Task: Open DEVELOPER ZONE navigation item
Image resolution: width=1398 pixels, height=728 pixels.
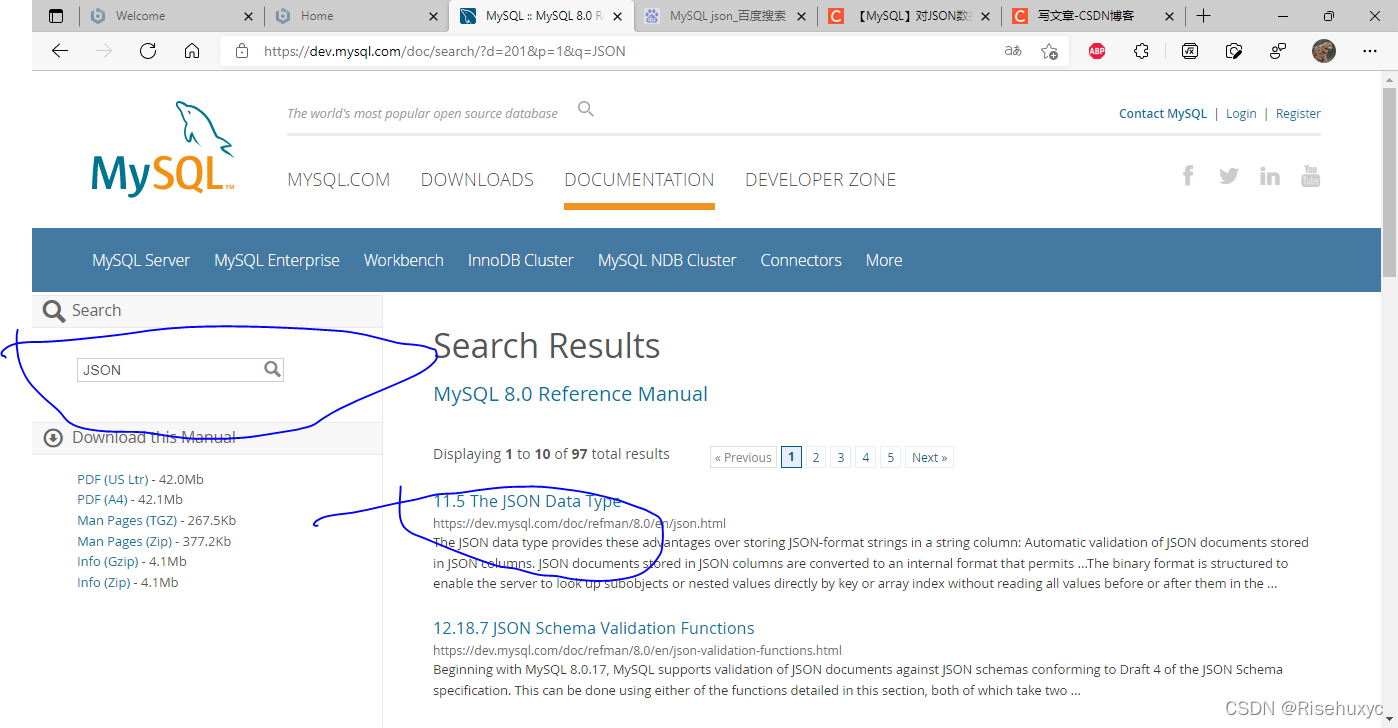Action: point(820,180)
